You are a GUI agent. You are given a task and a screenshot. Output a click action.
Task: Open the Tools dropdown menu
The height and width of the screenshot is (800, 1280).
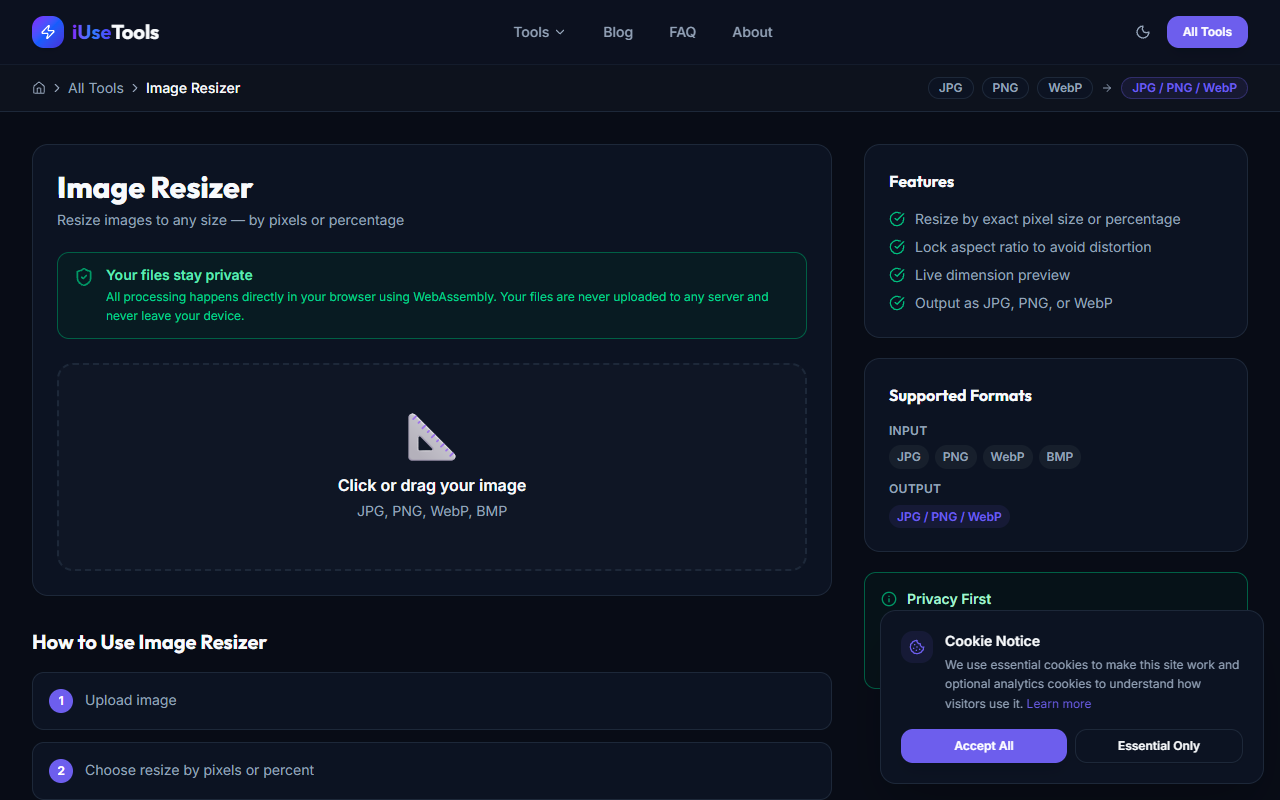click(x=538, y=31)
